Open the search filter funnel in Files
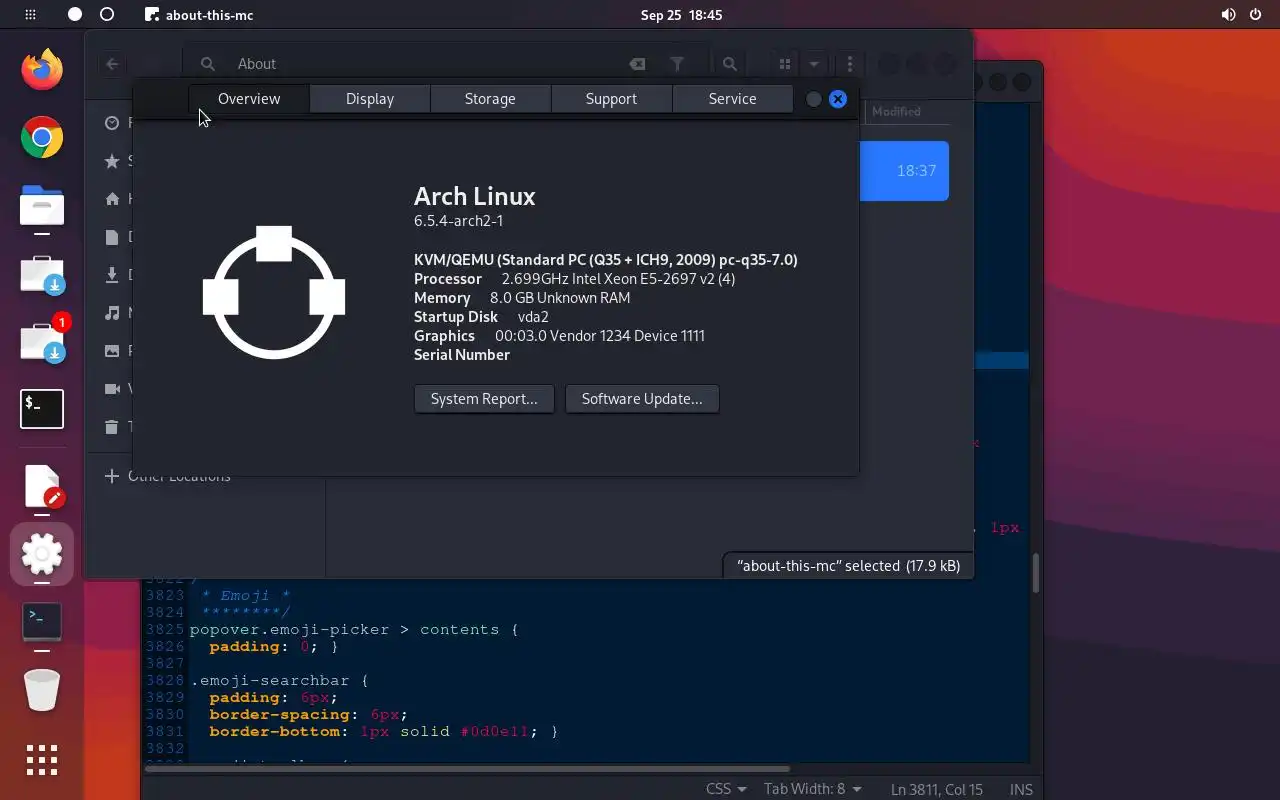 (x=677, y=64)
